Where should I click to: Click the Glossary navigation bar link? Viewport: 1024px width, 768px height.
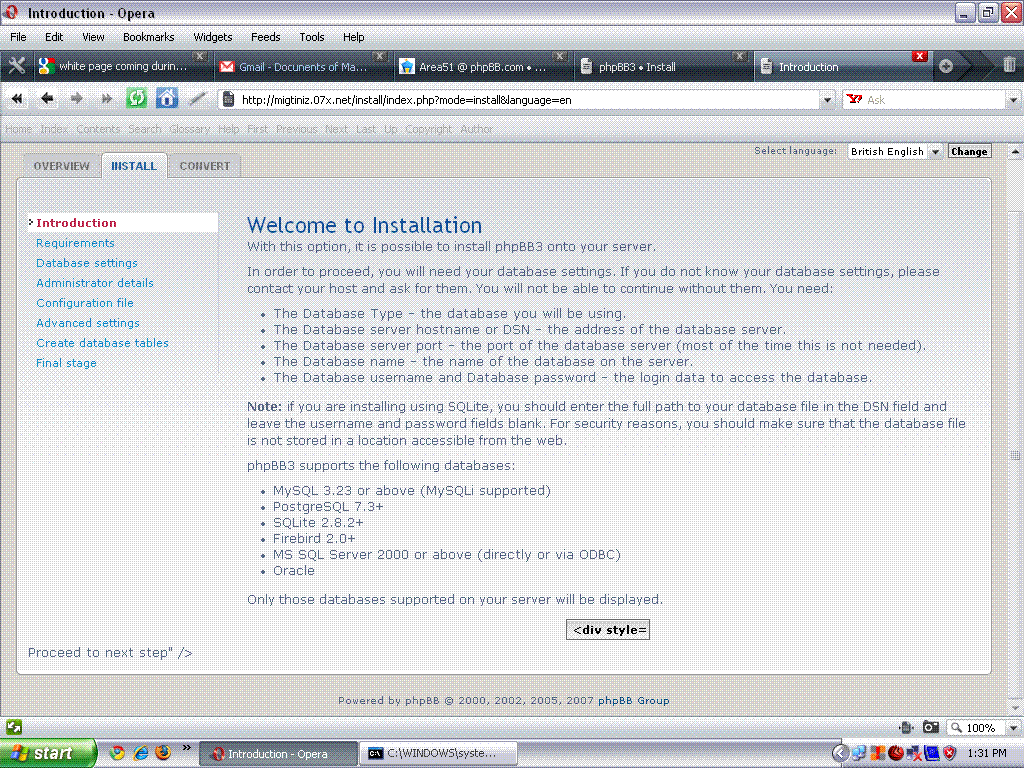coord(189,129)
